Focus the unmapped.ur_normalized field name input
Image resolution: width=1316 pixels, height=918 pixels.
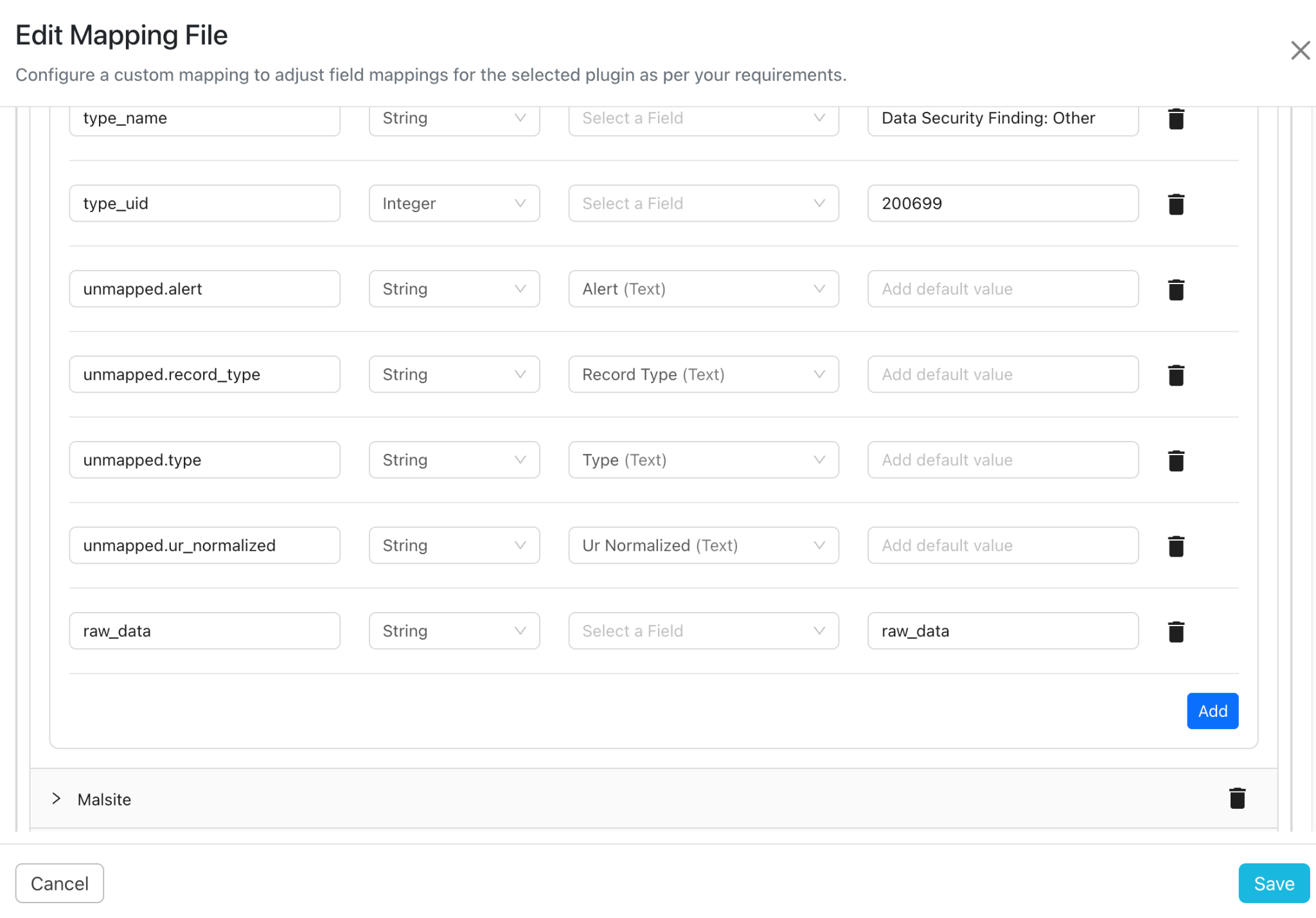coord(204,545)
